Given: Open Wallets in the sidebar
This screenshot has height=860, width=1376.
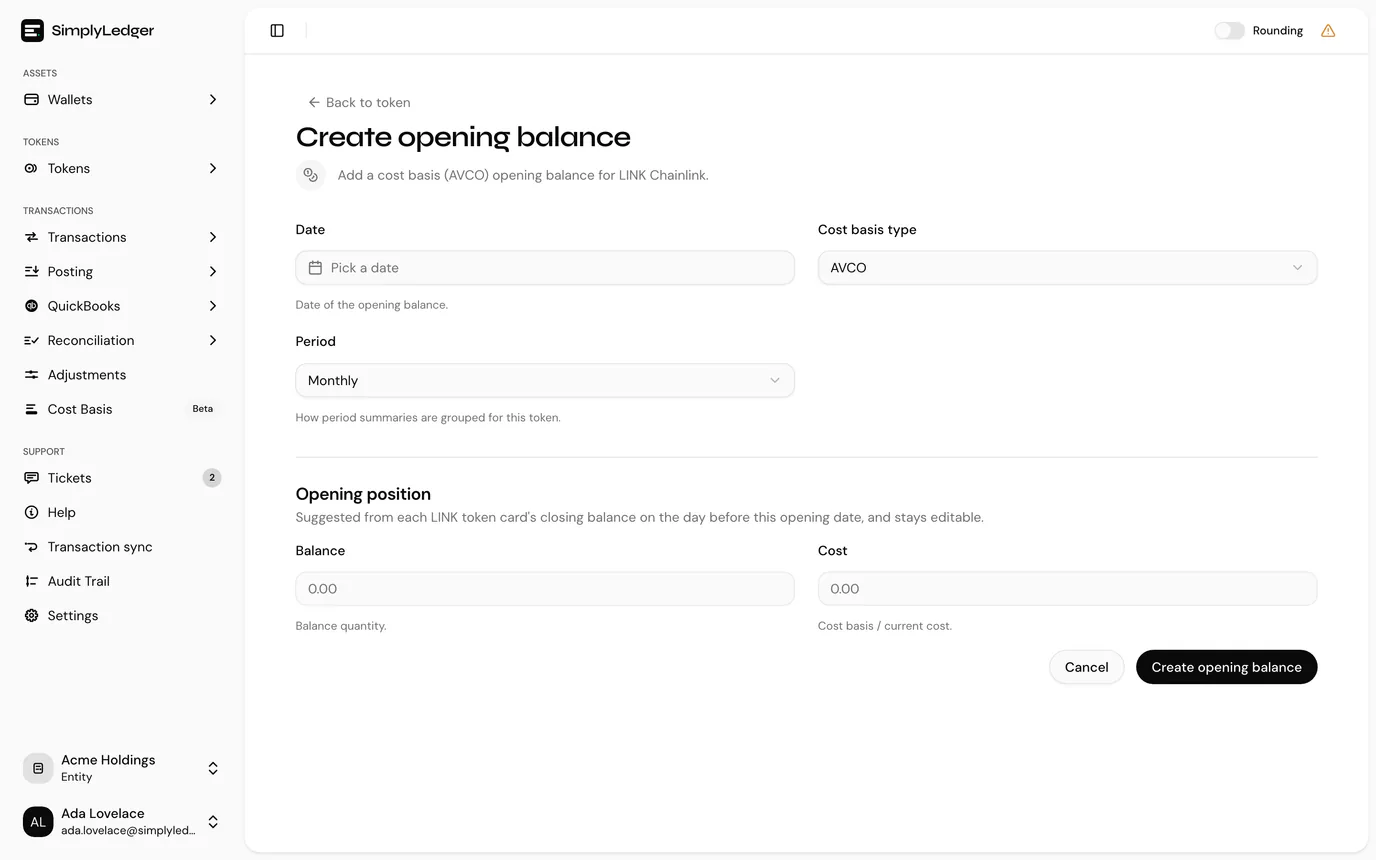Looking at the screenshot, I should [122, 100].
